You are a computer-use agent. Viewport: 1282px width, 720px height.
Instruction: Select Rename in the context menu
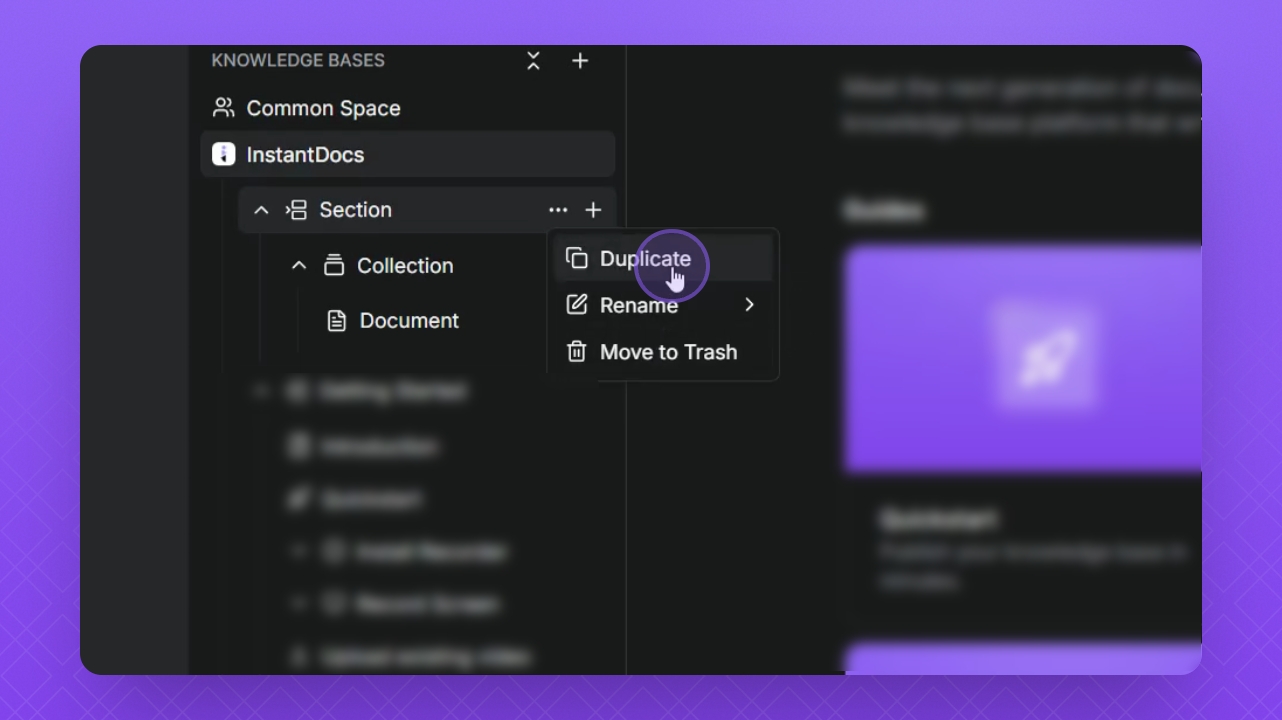click(x=664, y=305)
